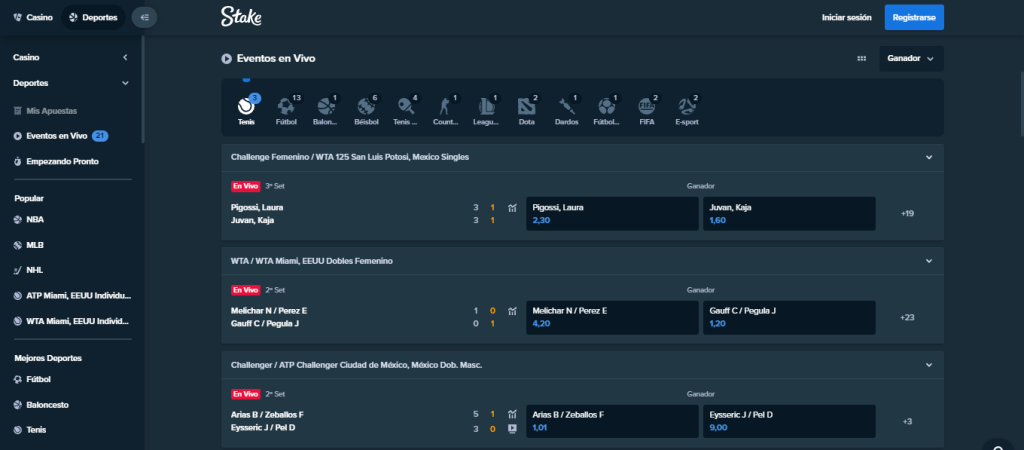
Task: Open Eventos en Vivo in sidebar
Action: click(x=61, y=136)
